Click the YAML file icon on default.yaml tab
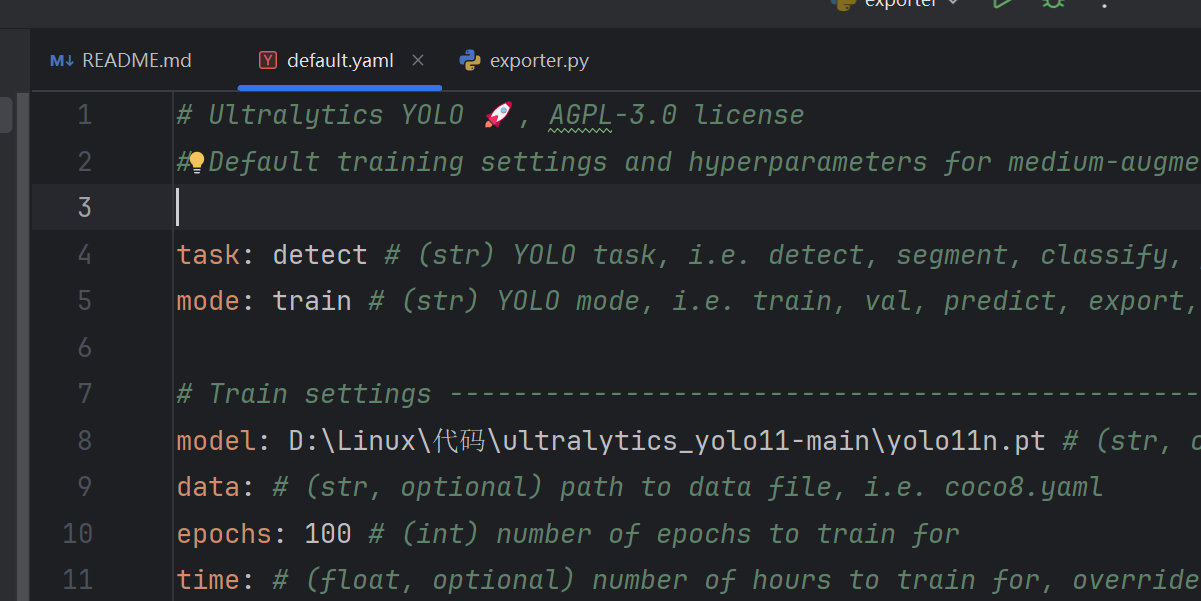 268,60
